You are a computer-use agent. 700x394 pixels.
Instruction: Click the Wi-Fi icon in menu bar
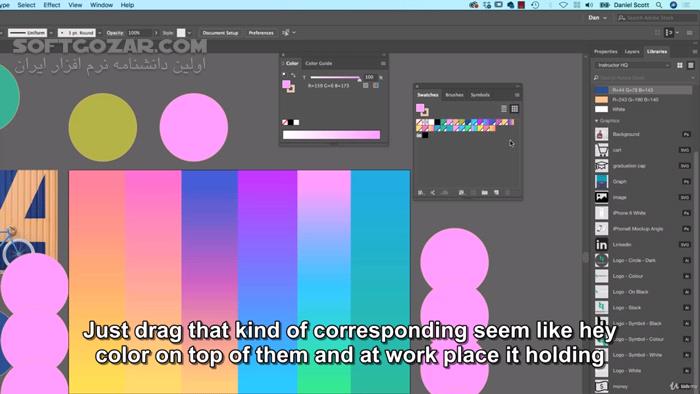[563, 5]
